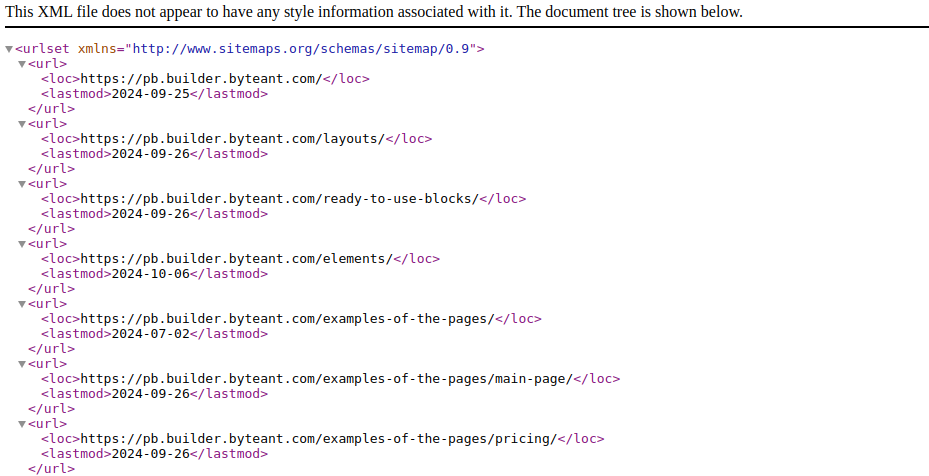Collapse the url entry containing elements
The width and height of the screenshot is (929, 476).
click(x=22, y=244)
